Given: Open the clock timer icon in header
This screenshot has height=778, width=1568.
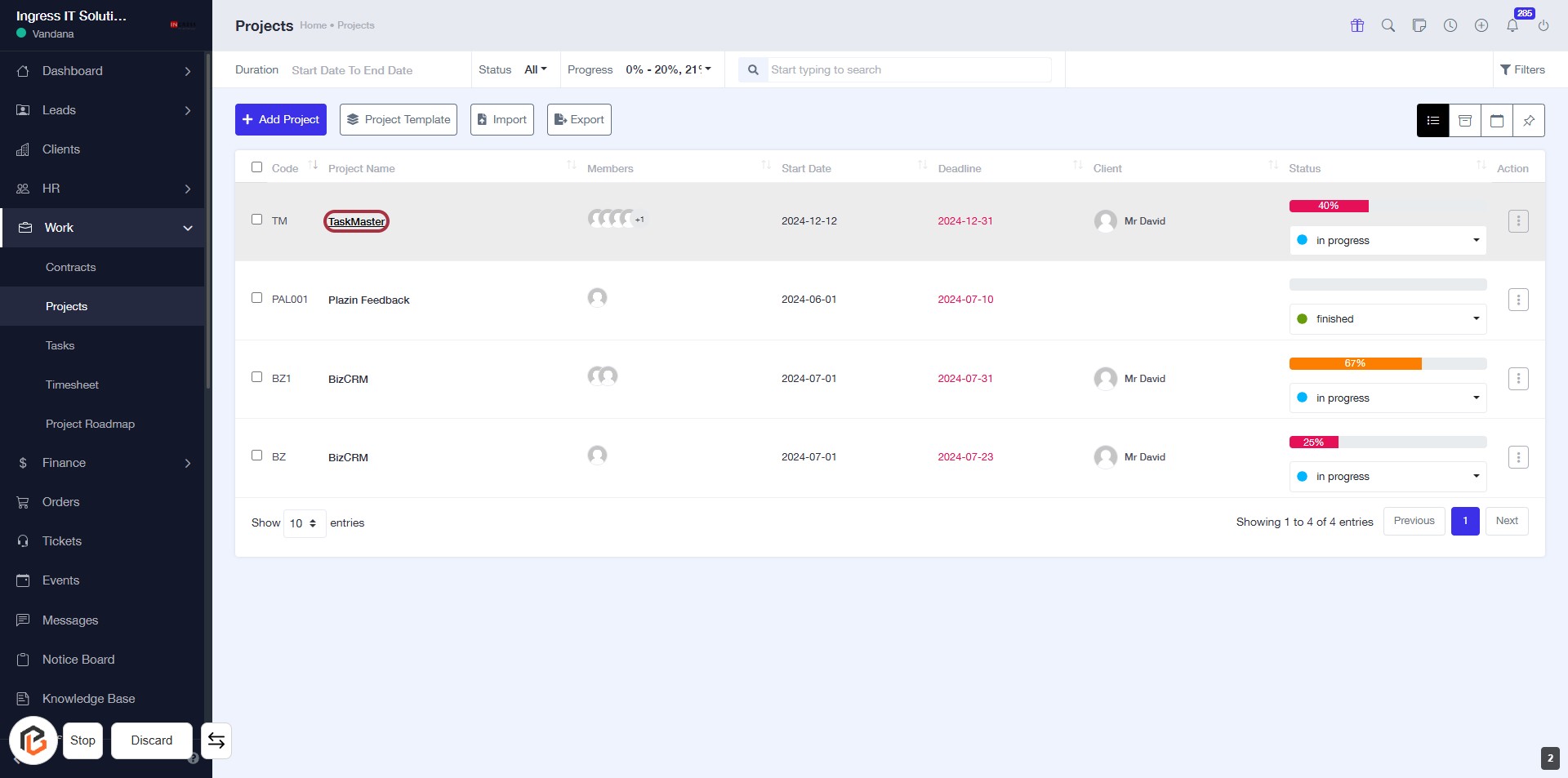Looking at the screenshot, I should pos(1450,25).
